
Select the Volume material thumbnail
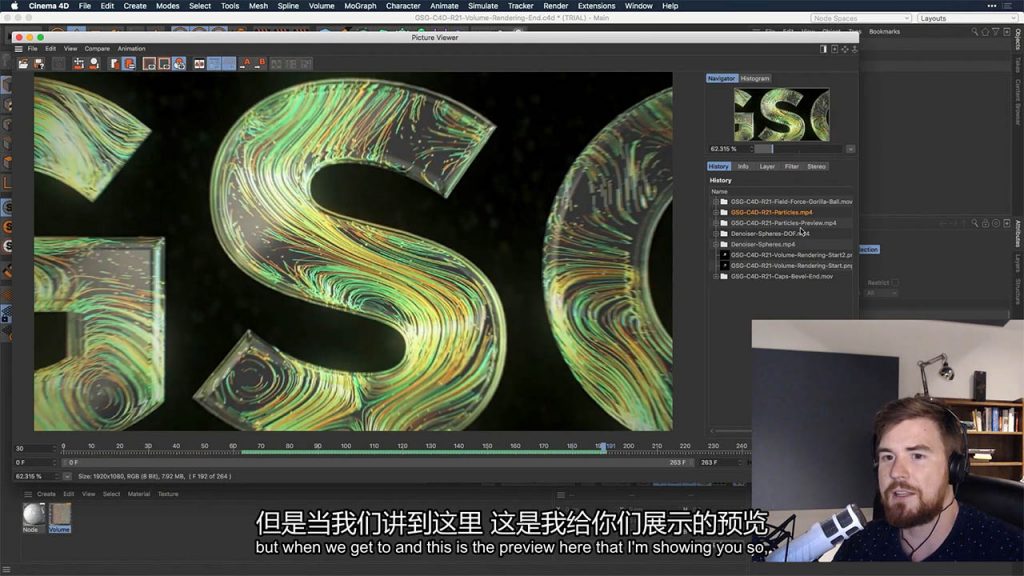59,514
